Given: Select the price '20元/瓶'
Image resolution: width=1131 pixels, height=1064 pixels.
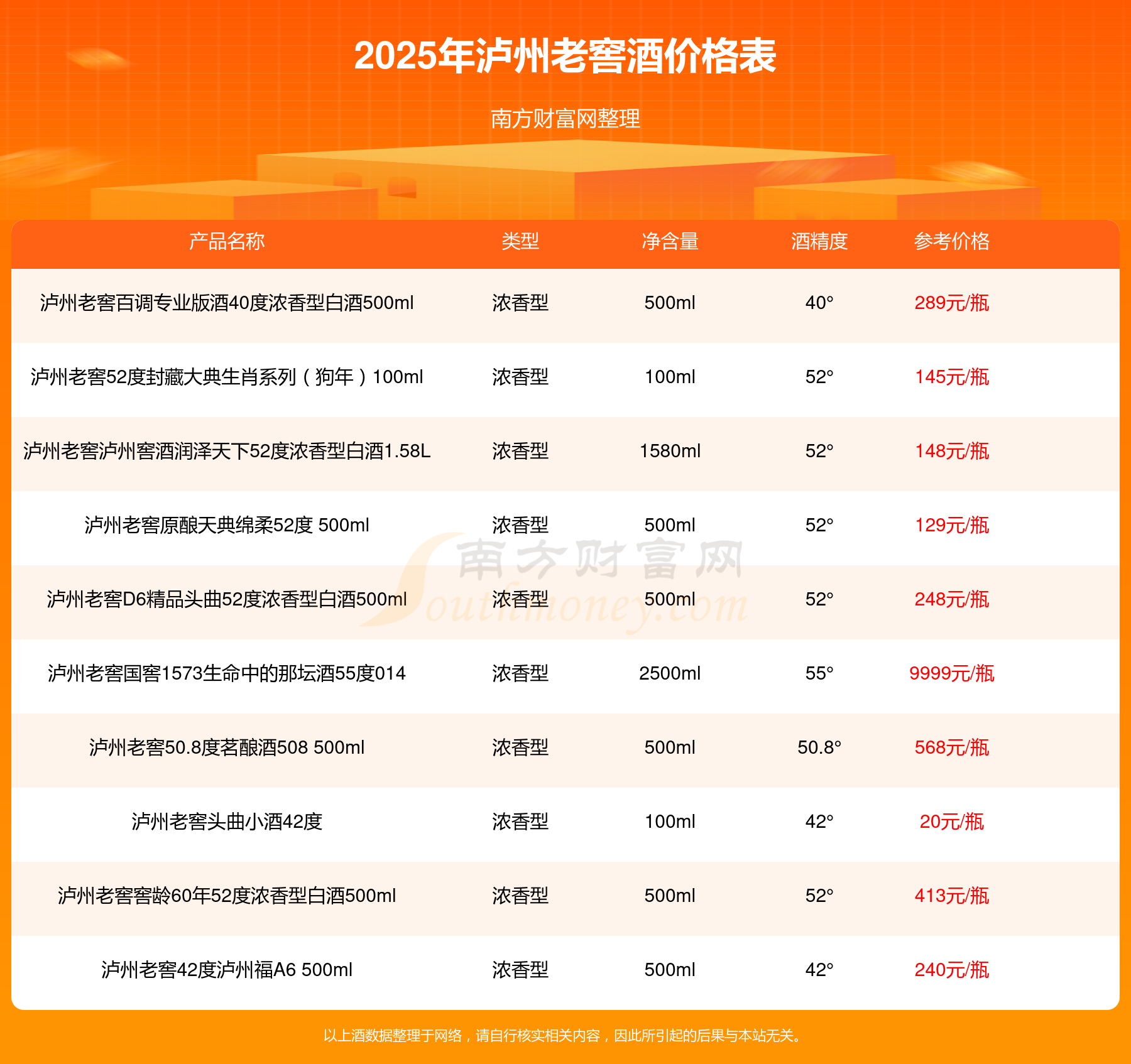Looking at the screenshot, I should 952,822.
